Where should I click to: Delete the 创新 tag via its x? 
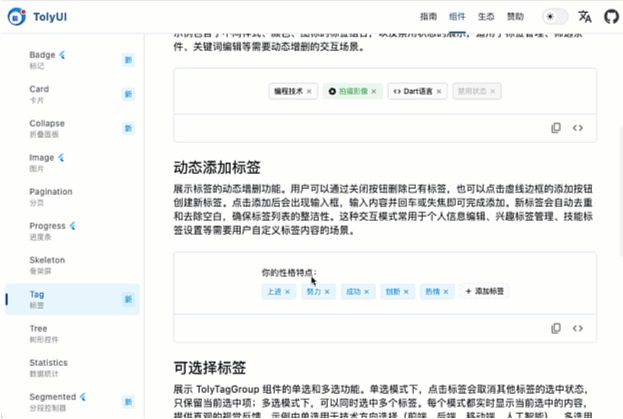coord(406,292)
